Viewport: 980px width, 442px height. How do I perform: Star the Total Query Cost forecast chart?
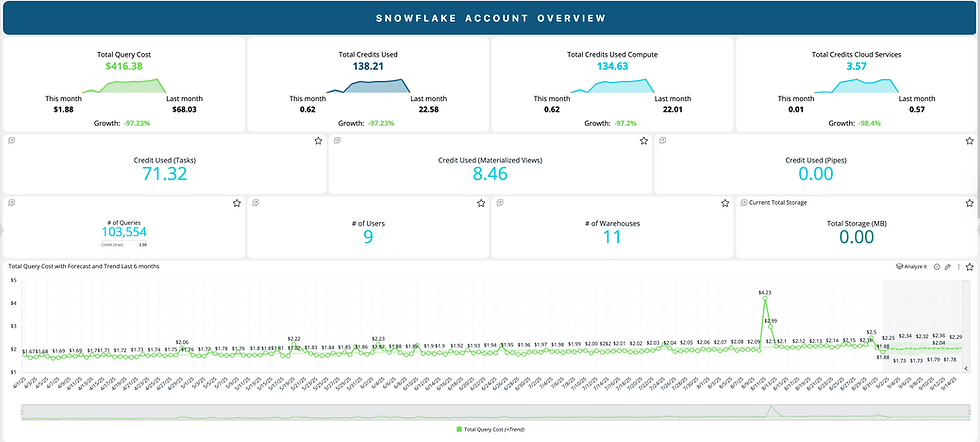tap(969, 267)
